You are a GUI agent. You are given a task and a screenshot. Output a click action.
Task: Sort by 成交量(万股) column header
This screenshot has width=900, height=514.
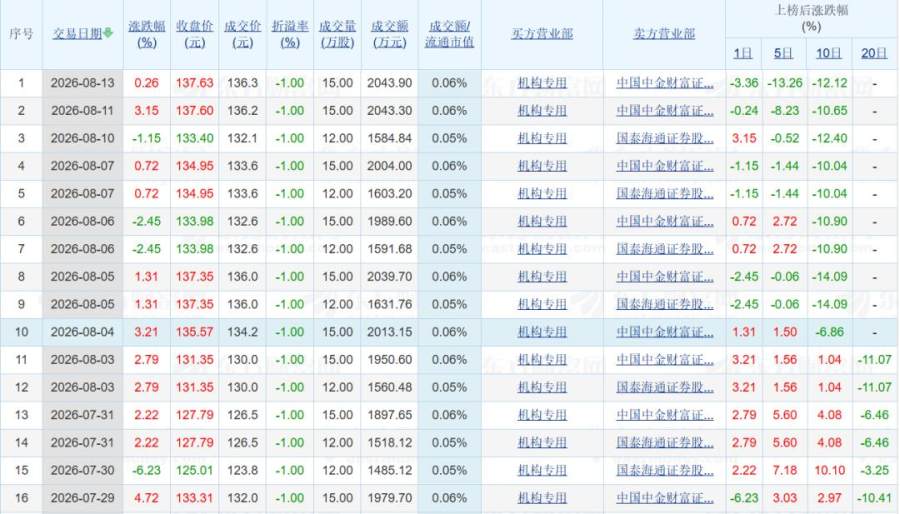click(x=338, y=34)
